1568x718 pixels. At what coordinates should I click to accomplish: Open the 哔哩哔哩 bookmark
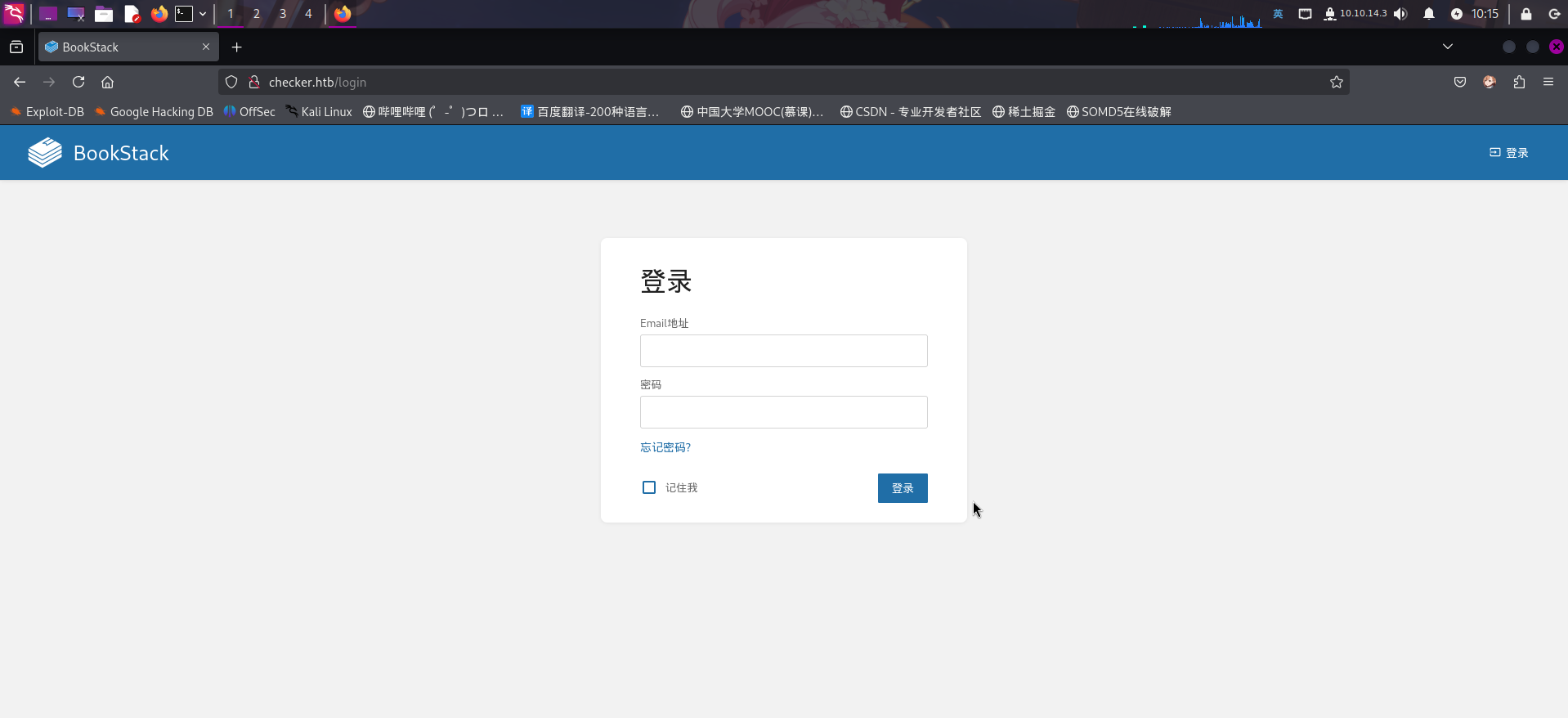433,112
